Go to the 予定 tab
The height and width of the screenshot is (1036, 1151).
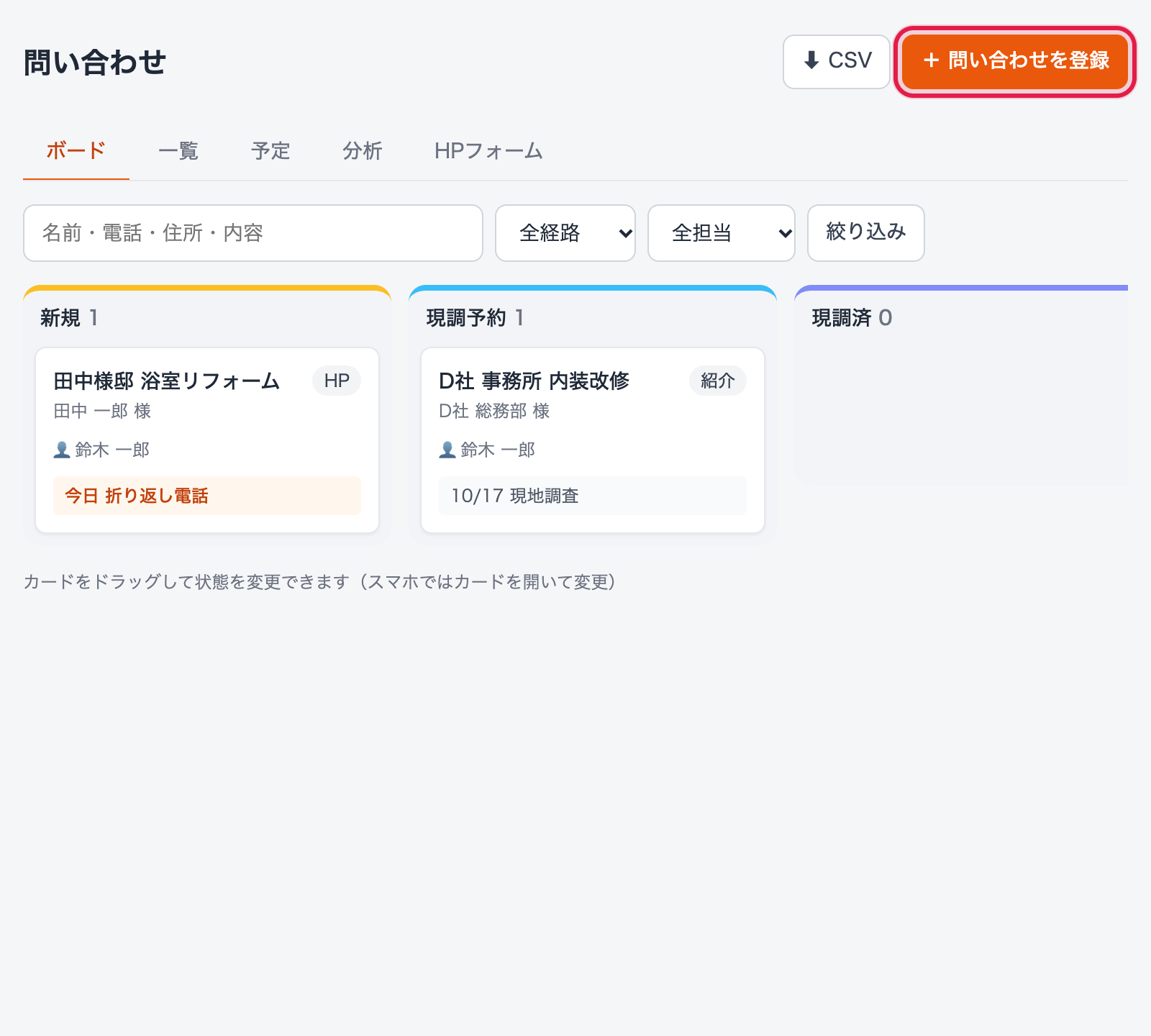coord(270,151)
